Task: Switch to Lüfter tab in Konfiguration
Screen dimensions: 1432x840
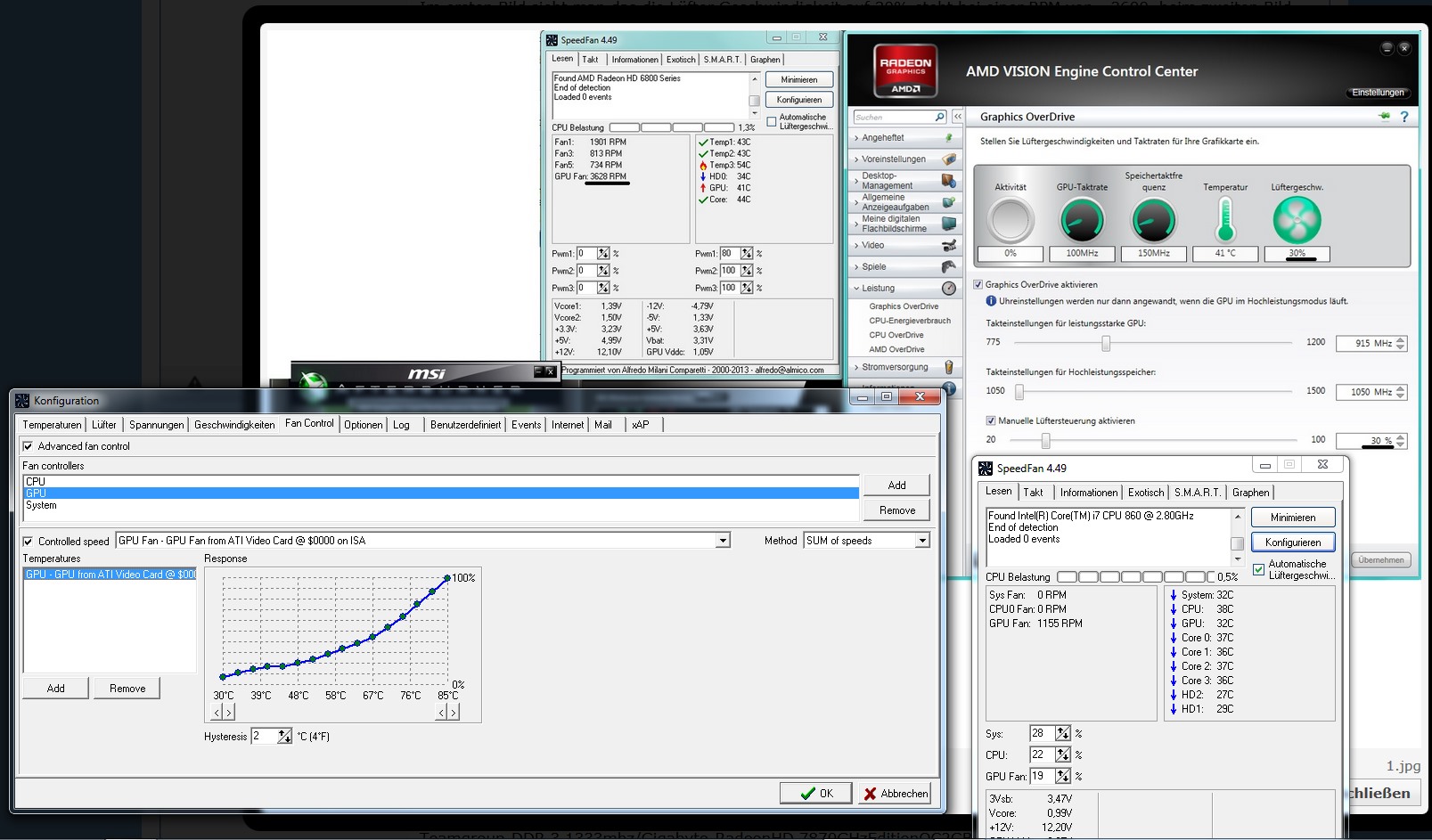Action: [x=104, y=425]
